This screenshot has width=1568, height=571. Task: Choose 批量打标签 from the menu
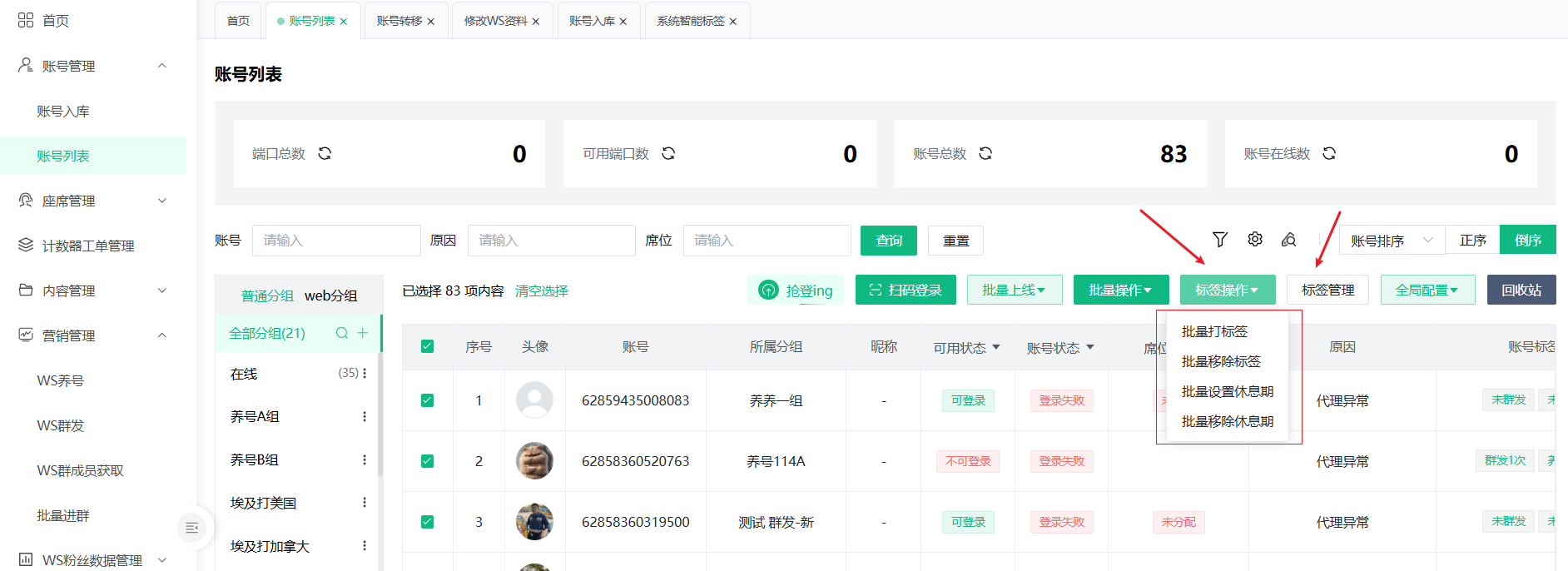point(1228,331)
